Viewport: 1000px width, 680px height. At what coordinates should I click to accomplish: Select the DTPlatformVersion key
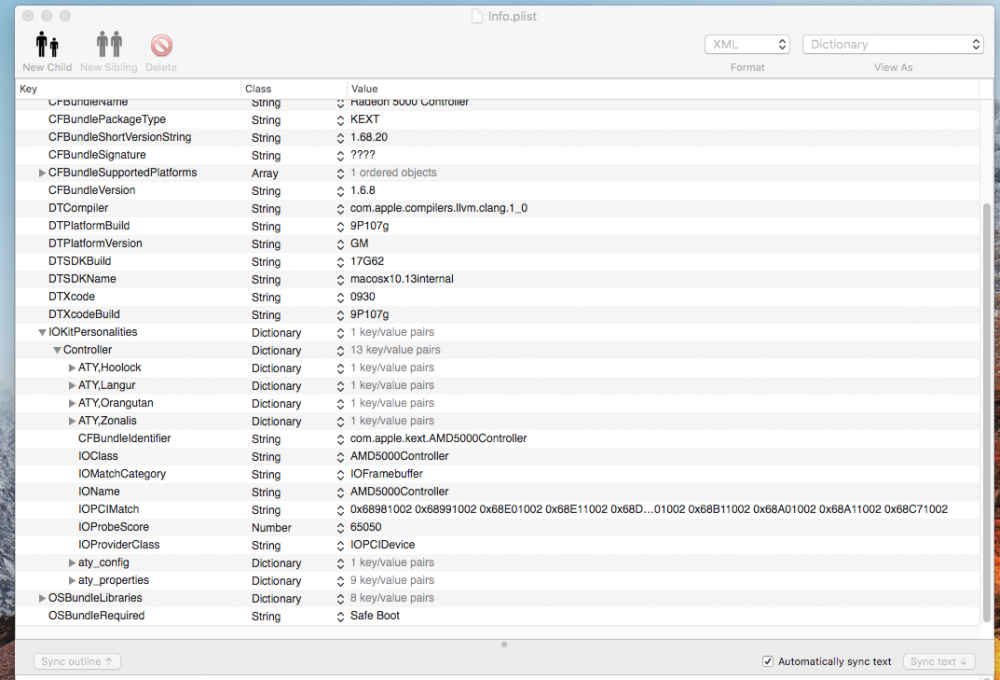click(95, 244)
